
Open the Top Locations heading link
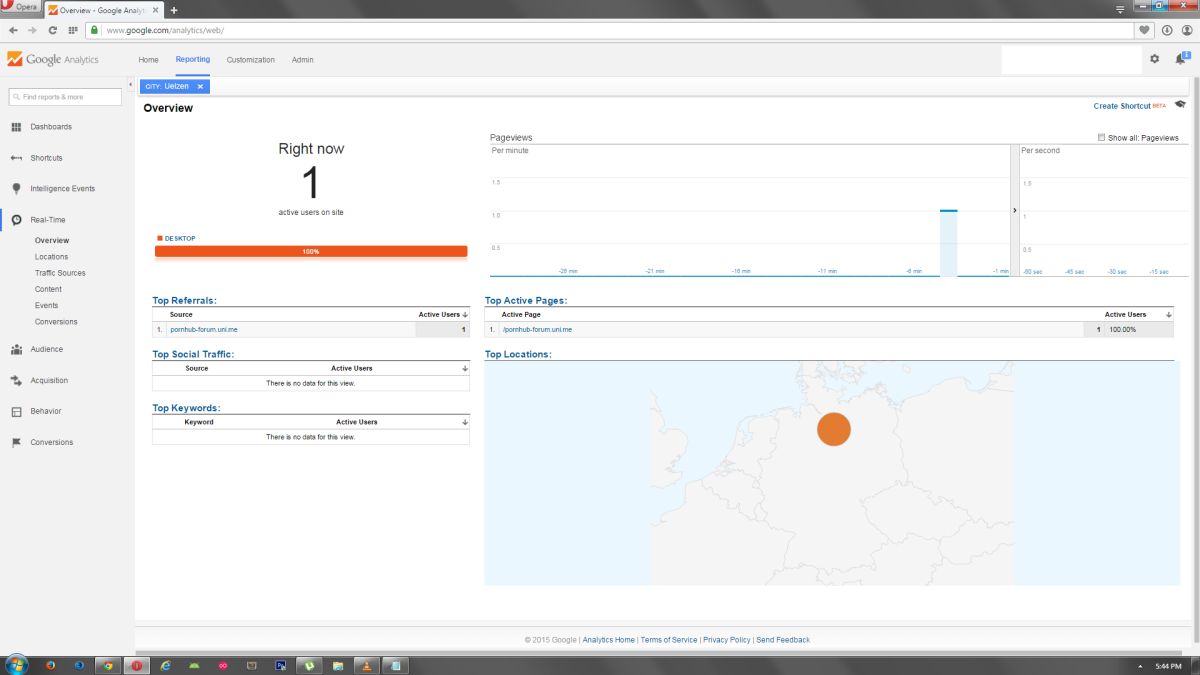pos(518,354)
